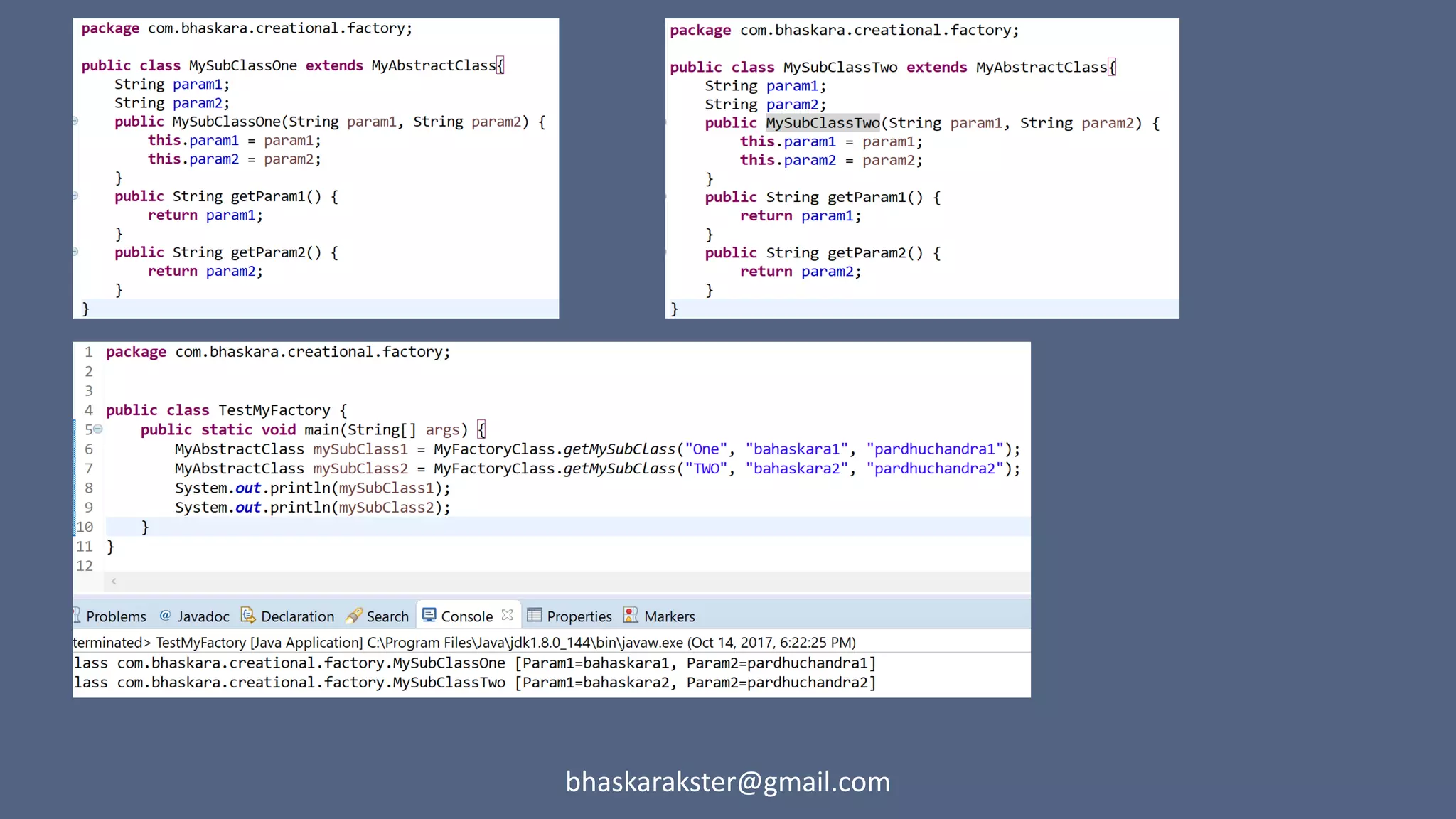Click the getMySubClass call on line 6

619,449
